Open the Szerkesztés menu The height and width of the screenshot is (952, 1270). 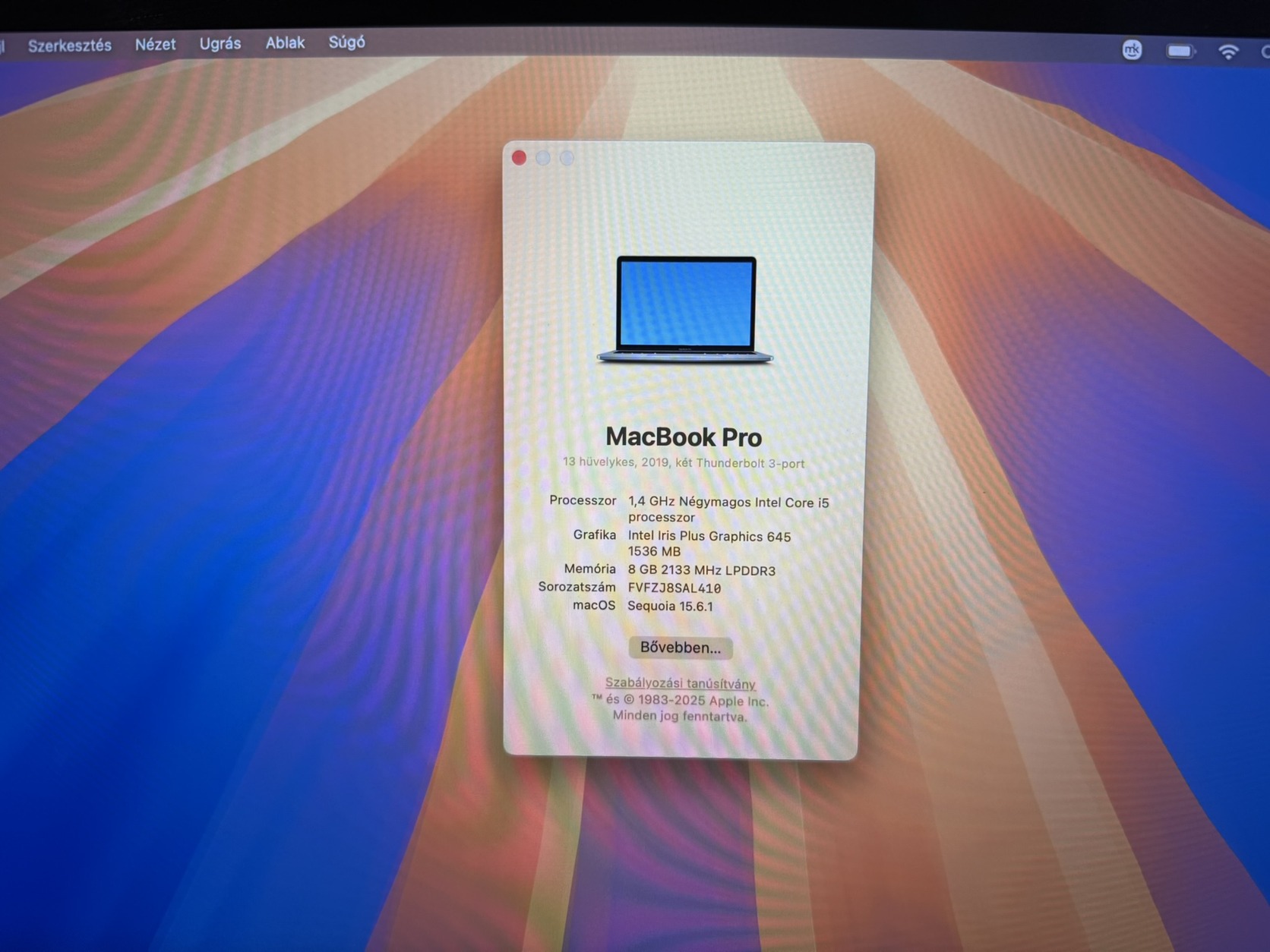pyautogui.click(x=70, y=46)
